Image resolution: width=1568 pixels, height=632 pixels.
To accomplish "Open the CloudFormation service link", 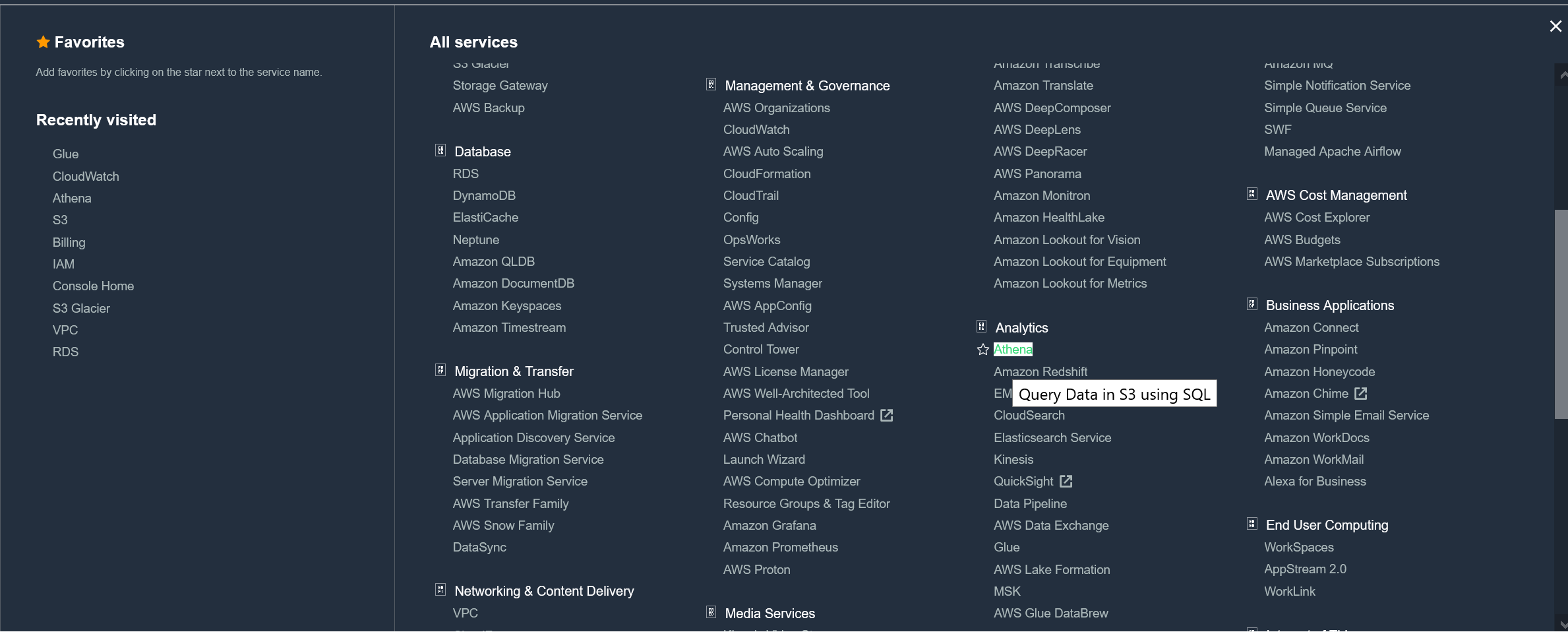I will click(x=767, y=174).
